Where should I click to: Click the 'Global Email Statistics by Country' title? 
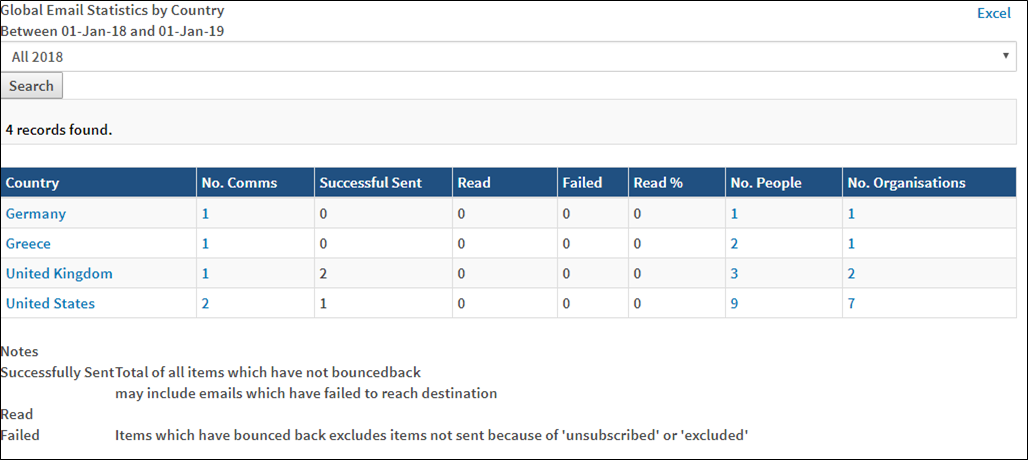click(x=112, y=10)
